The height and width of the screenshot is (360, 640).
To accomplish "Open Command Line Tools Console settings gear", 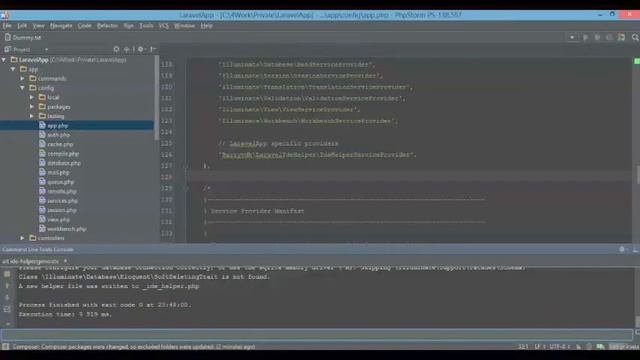I will coord(622,249).
